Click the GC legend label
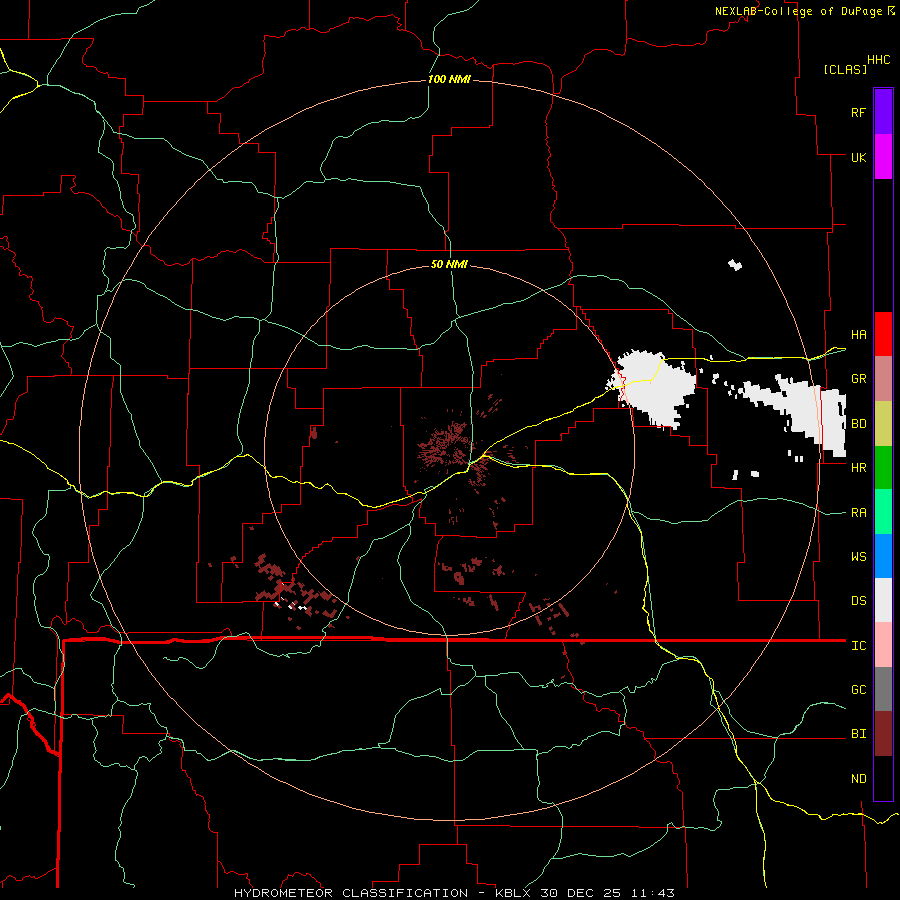 coord(858,690)
